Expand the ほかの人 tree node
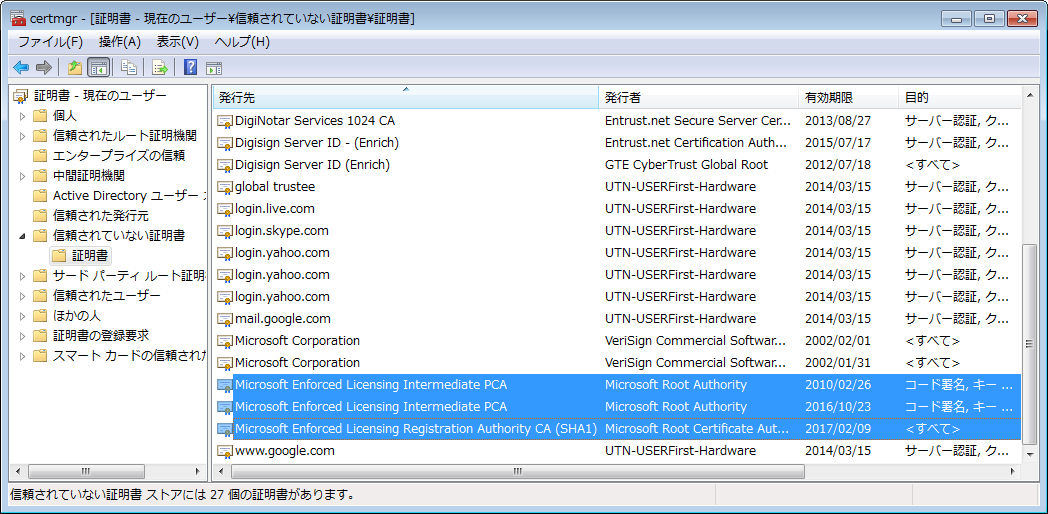The image size is (1048, 514). (x=23, y=315)
